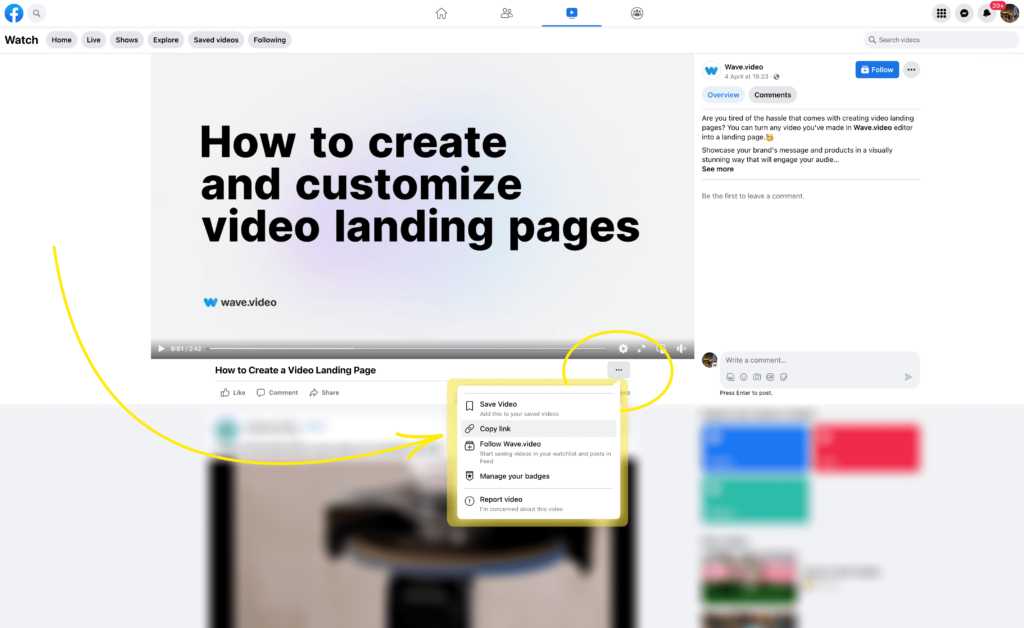Open the account profile picture menu
This screenshot has width=1024, height=628.
pos(1010,13)
